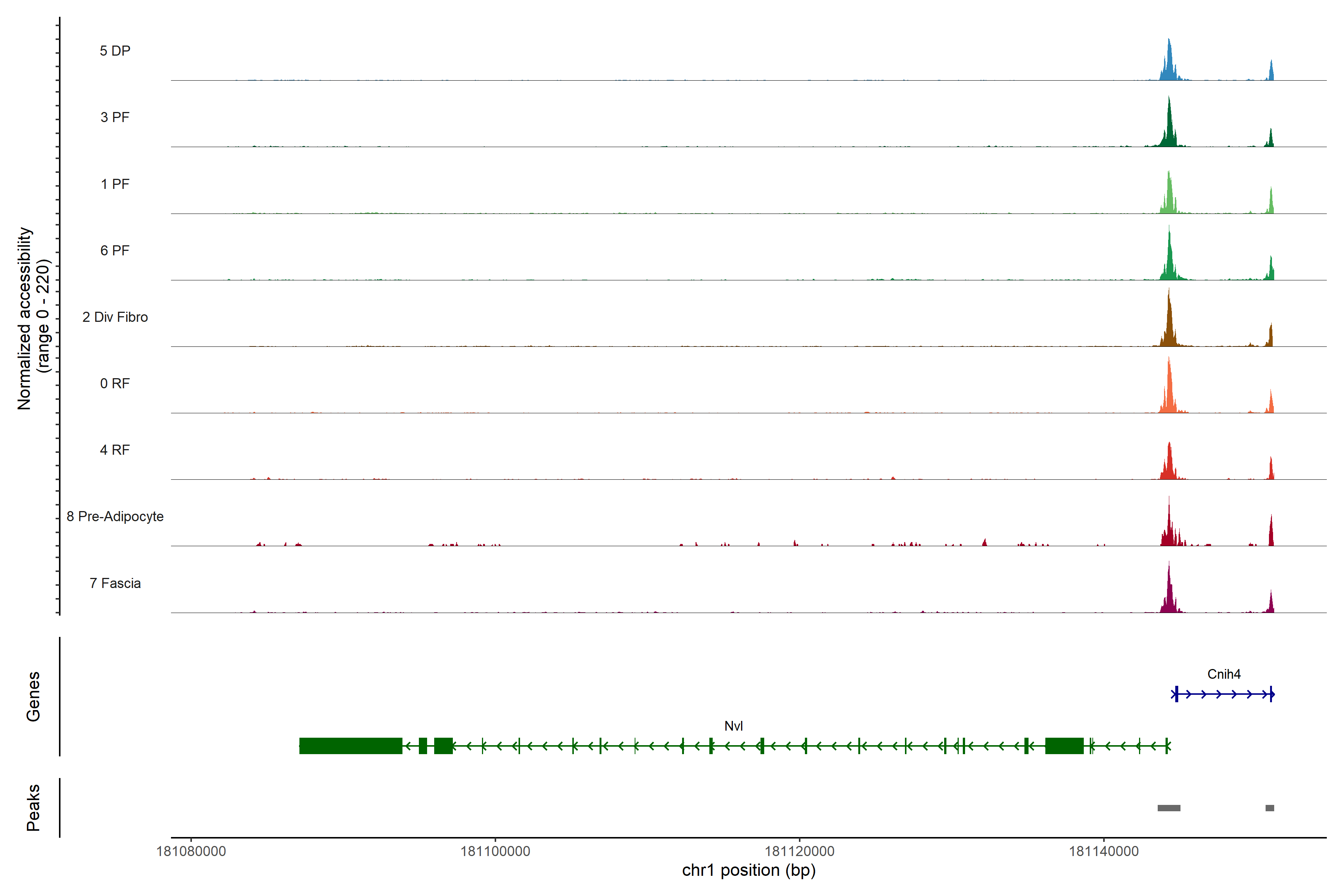The image size is (1344, 896).
Task: Click the Cnih4 gene label
Action: (1223, 674)
